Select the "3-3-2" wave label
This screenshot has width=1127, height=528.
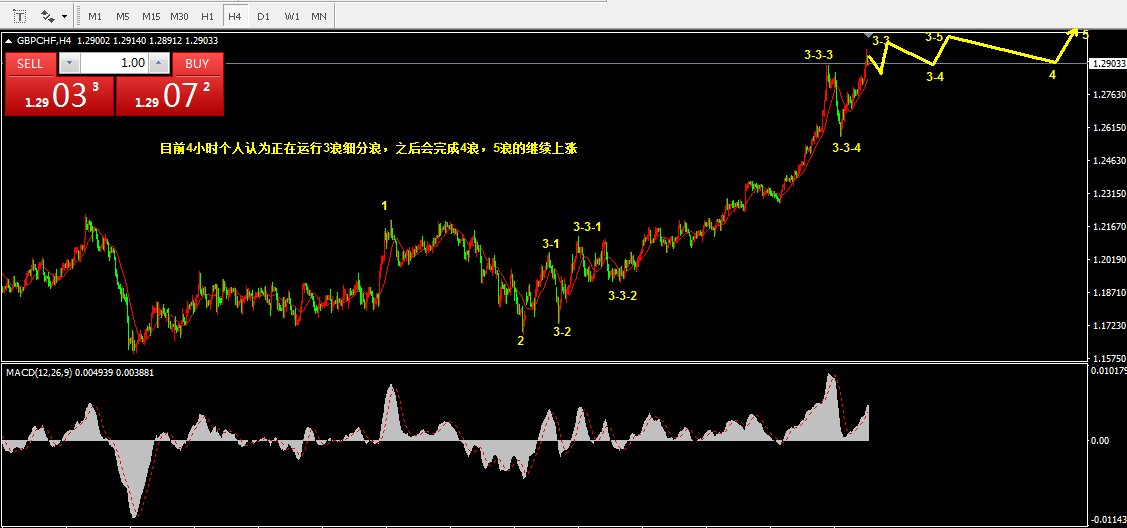(622, 295)
